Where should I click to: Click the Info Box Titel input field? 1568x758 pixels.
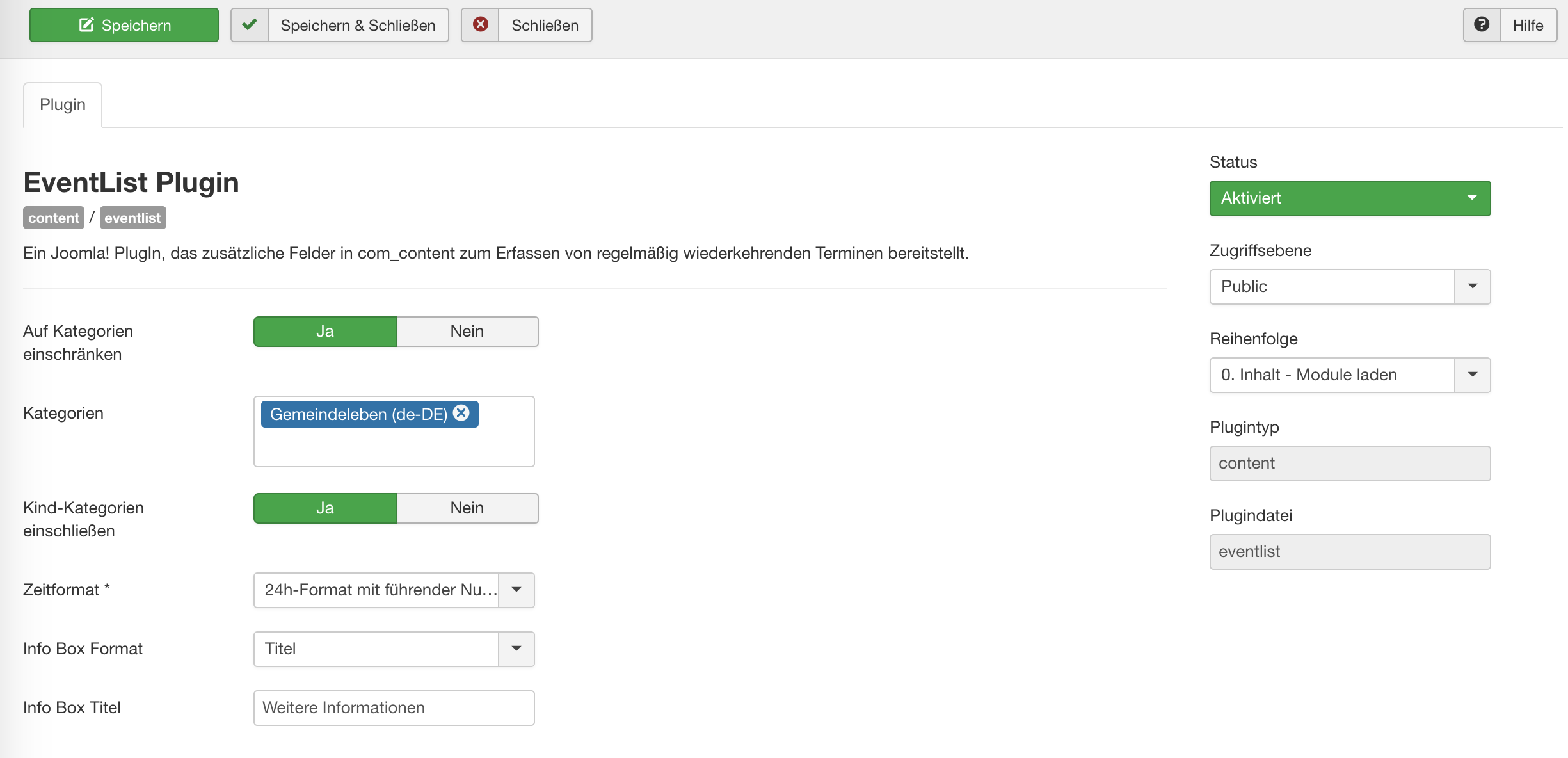pyautogui.click(x=394, y=708)
